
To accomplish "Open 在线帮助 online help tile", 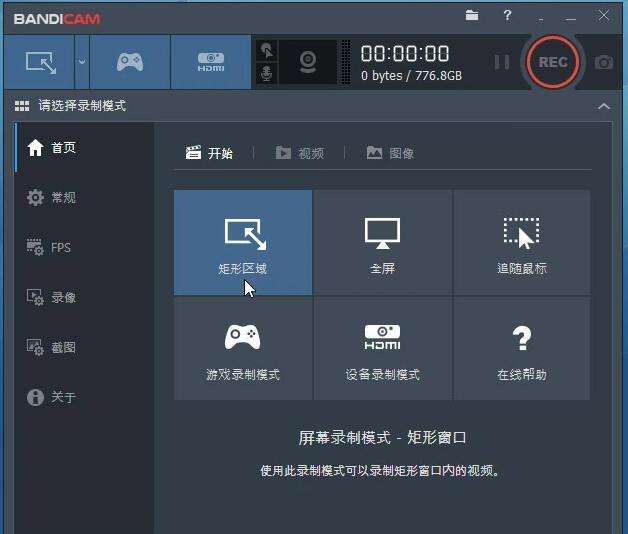I will pyautogui.click(x=522, y=349).
